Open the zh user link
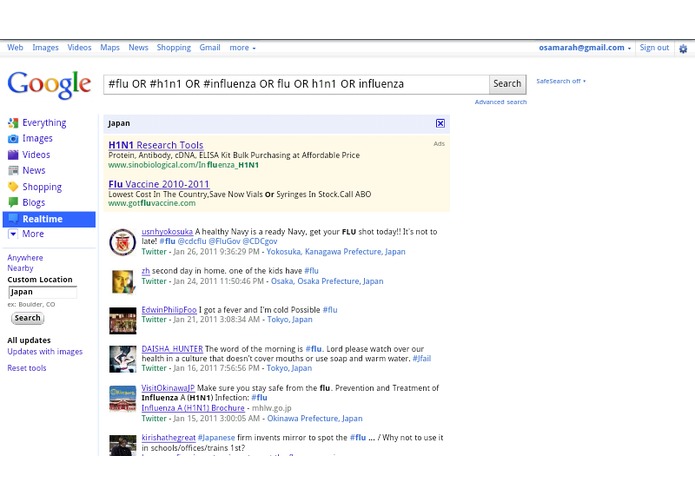The image size is (695, 494). pos(145,271)
